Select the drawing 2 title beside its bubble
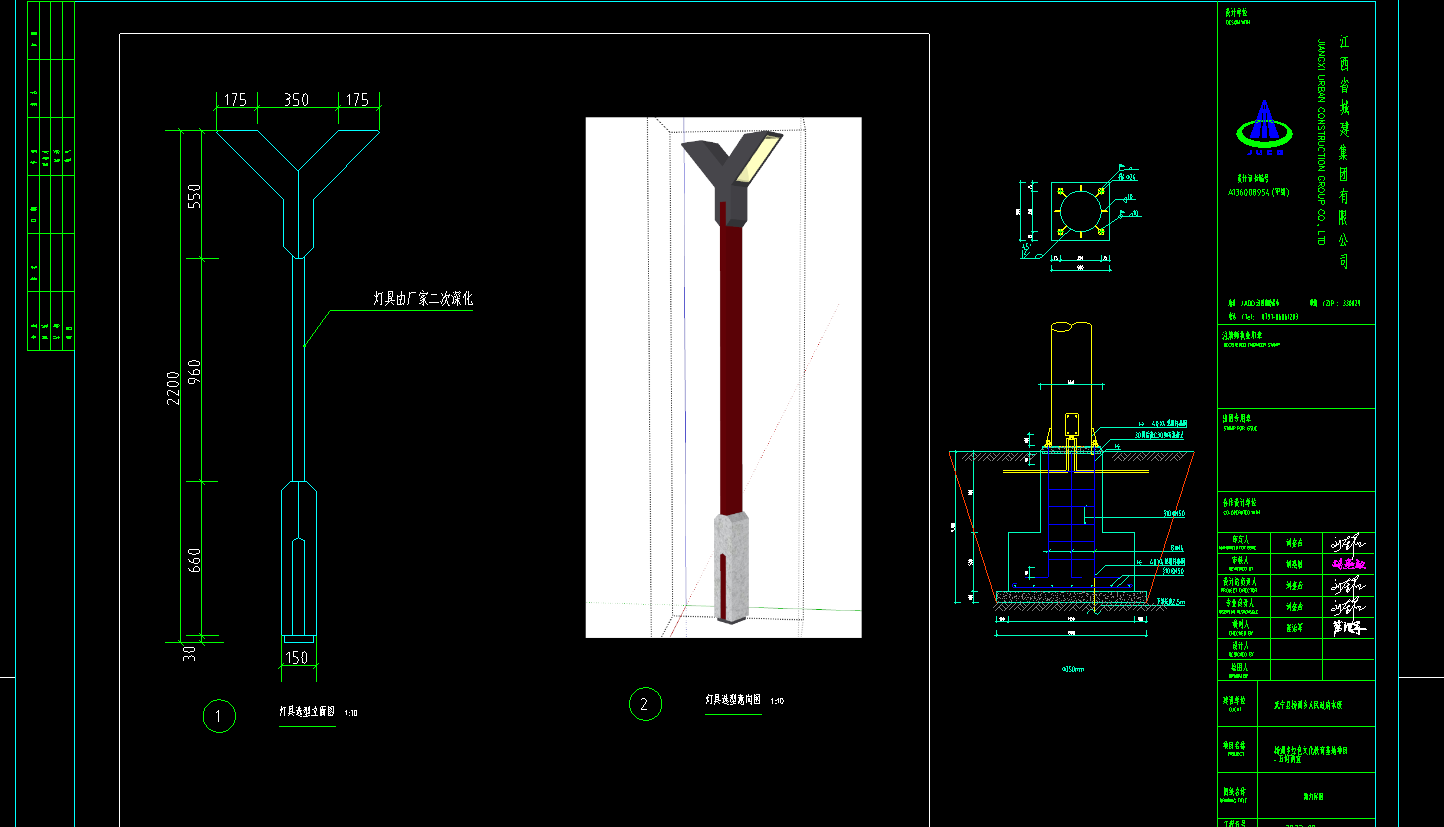Image resolution: width=1444 pixels, height=827 pixels. click(x=733, y=700)
